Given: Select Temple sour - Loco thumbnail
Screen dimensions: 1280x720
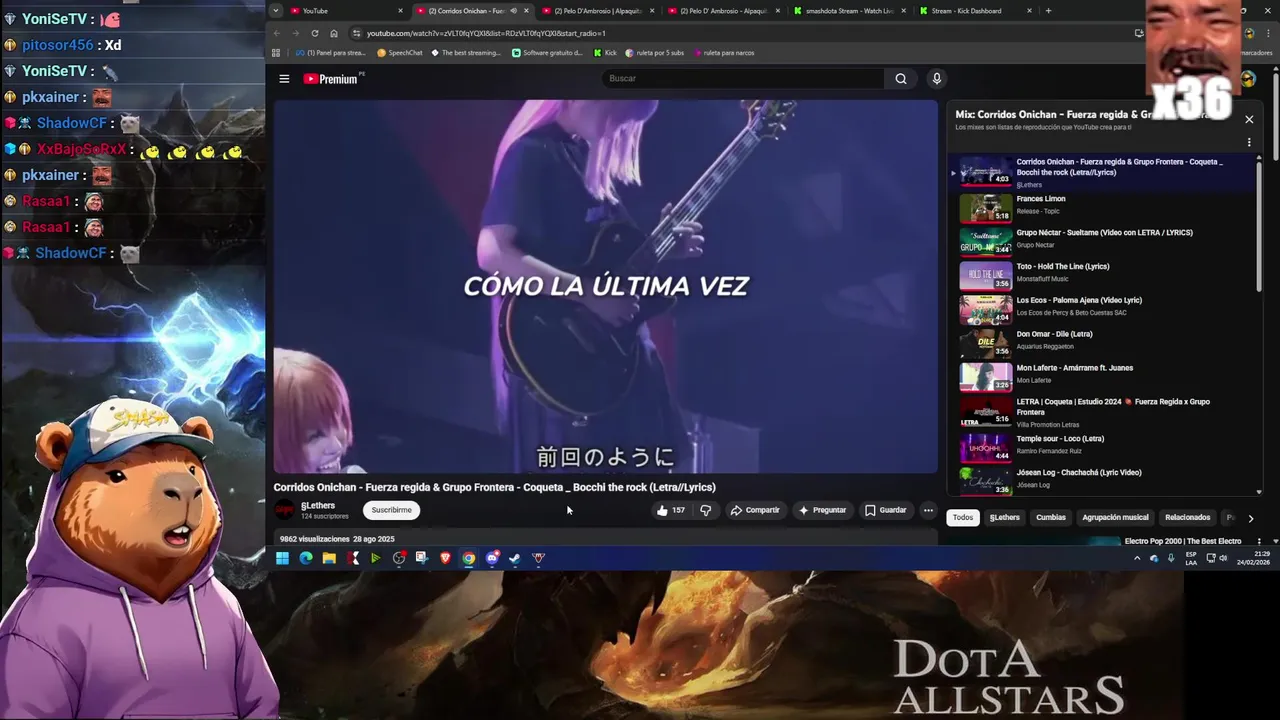Looking at the screenshot, I should point(986,448).
